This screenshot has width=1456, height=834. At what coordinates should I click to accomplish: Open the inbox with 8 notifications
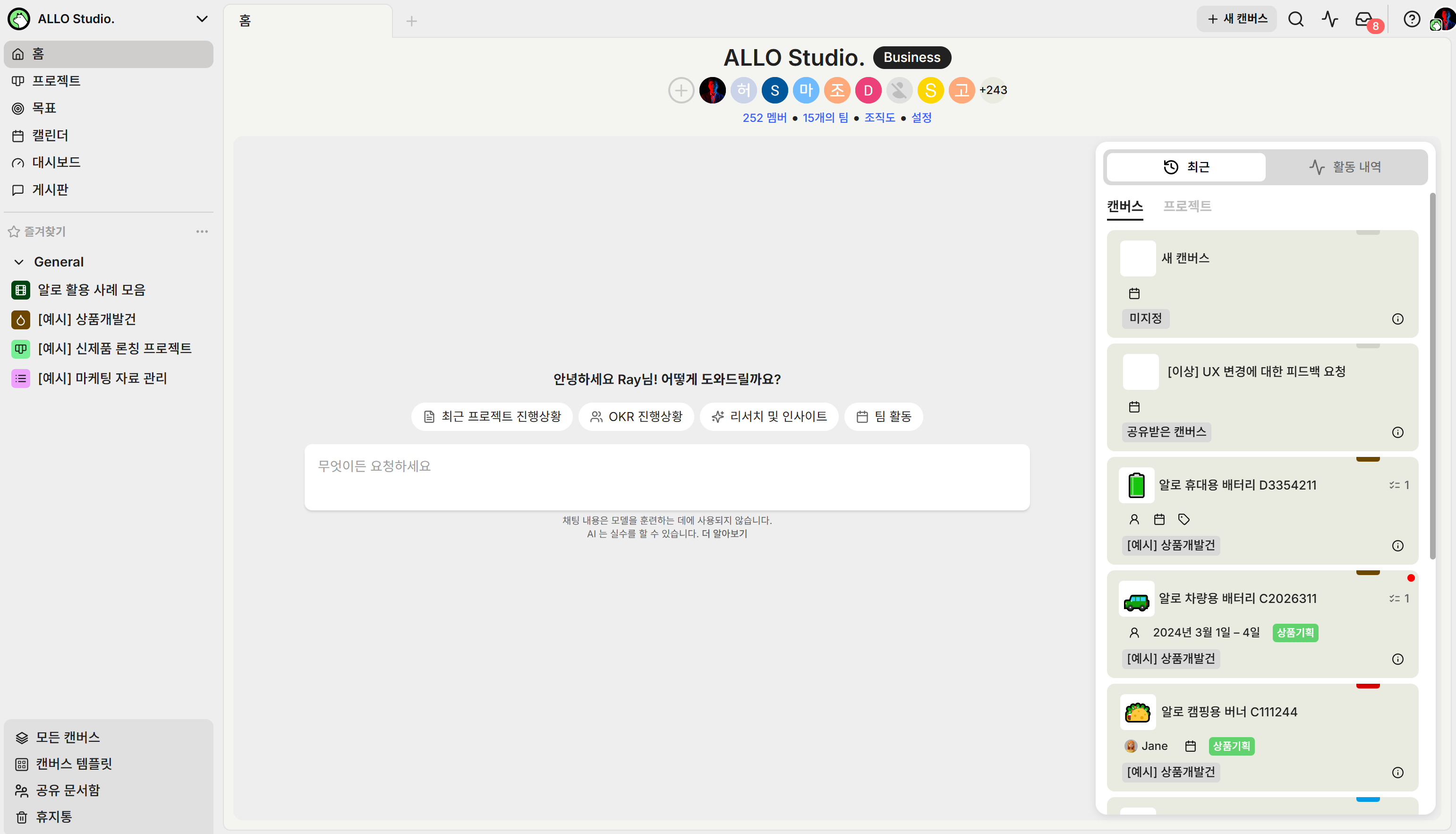[x=1365, y=20]
